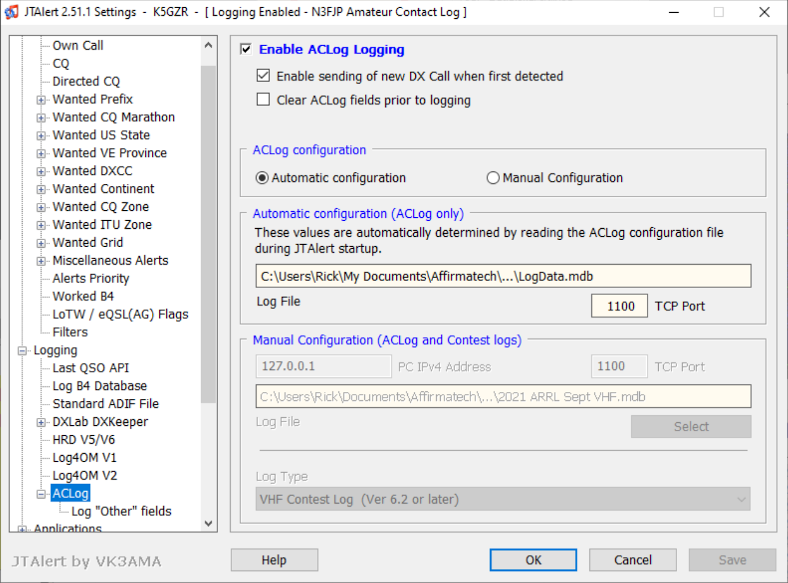Image resolution: width=788 pixels, height=583 pixels.
Task: Select CQ in settings tree
Action: pyautogui.click(x=61, y=63)
